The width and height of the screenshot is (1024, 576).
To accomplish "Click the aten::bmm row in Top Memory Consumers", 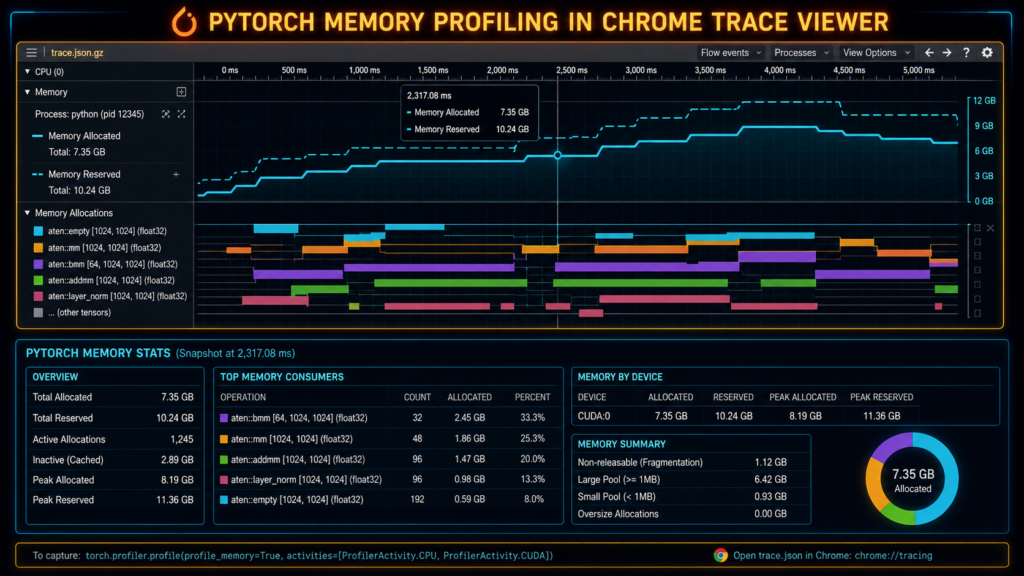I will (388, 417).
